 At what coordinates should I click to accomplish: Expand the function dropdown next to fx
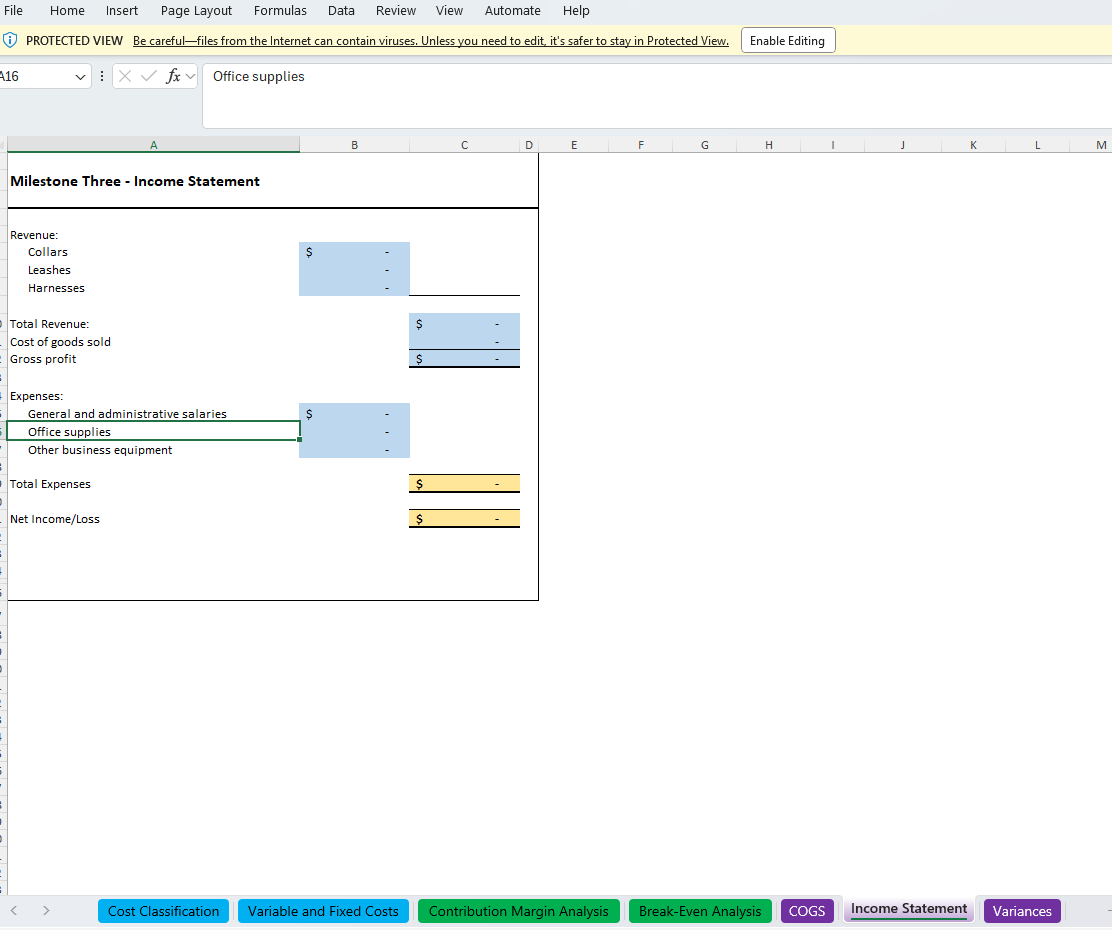click(190, 76)
